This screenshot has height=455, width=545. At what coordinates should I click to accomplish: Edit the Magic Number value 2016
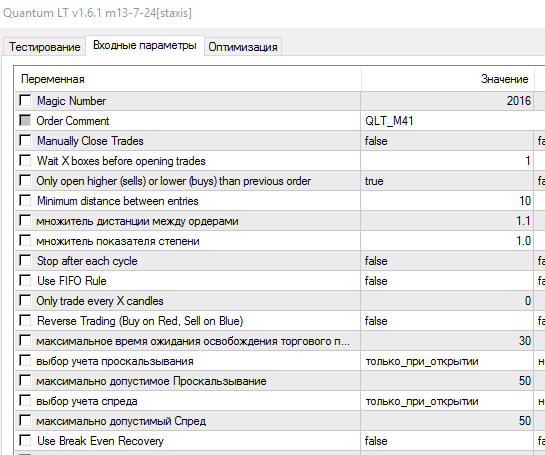pyautogui.click(x=447, y=101)
